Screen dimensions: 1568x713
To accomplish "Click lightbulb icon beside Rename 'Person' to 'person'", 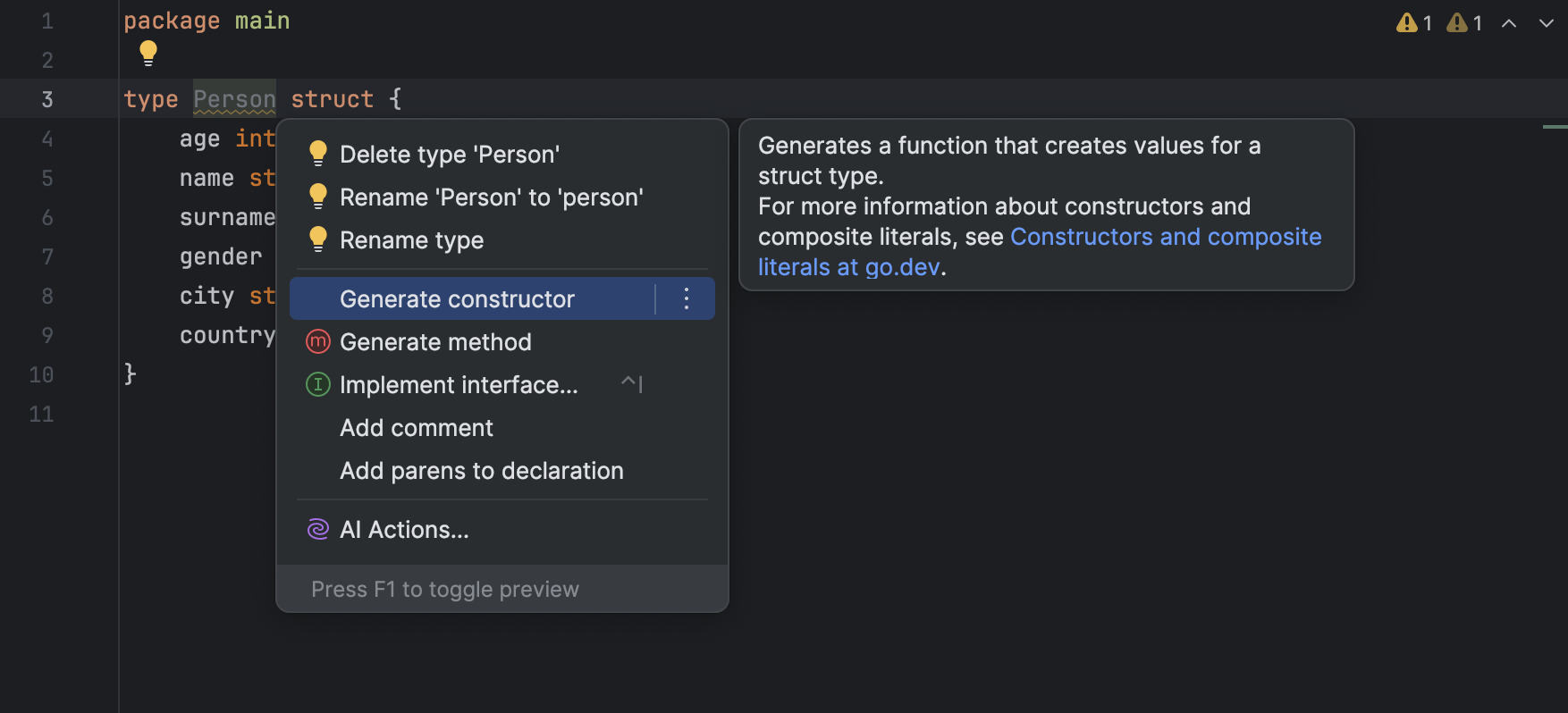I will [317, 197].
